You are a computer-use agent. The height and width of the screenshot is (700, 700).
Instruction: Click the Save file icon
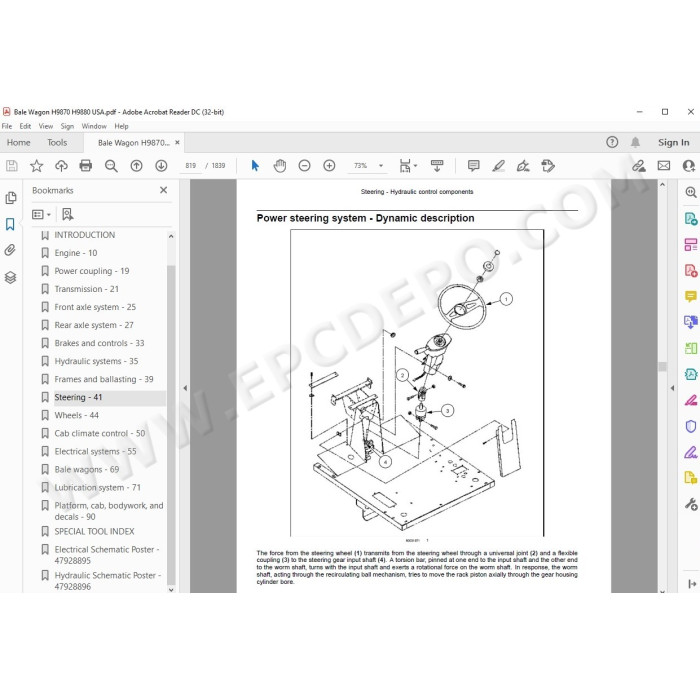tap(12, 166)
